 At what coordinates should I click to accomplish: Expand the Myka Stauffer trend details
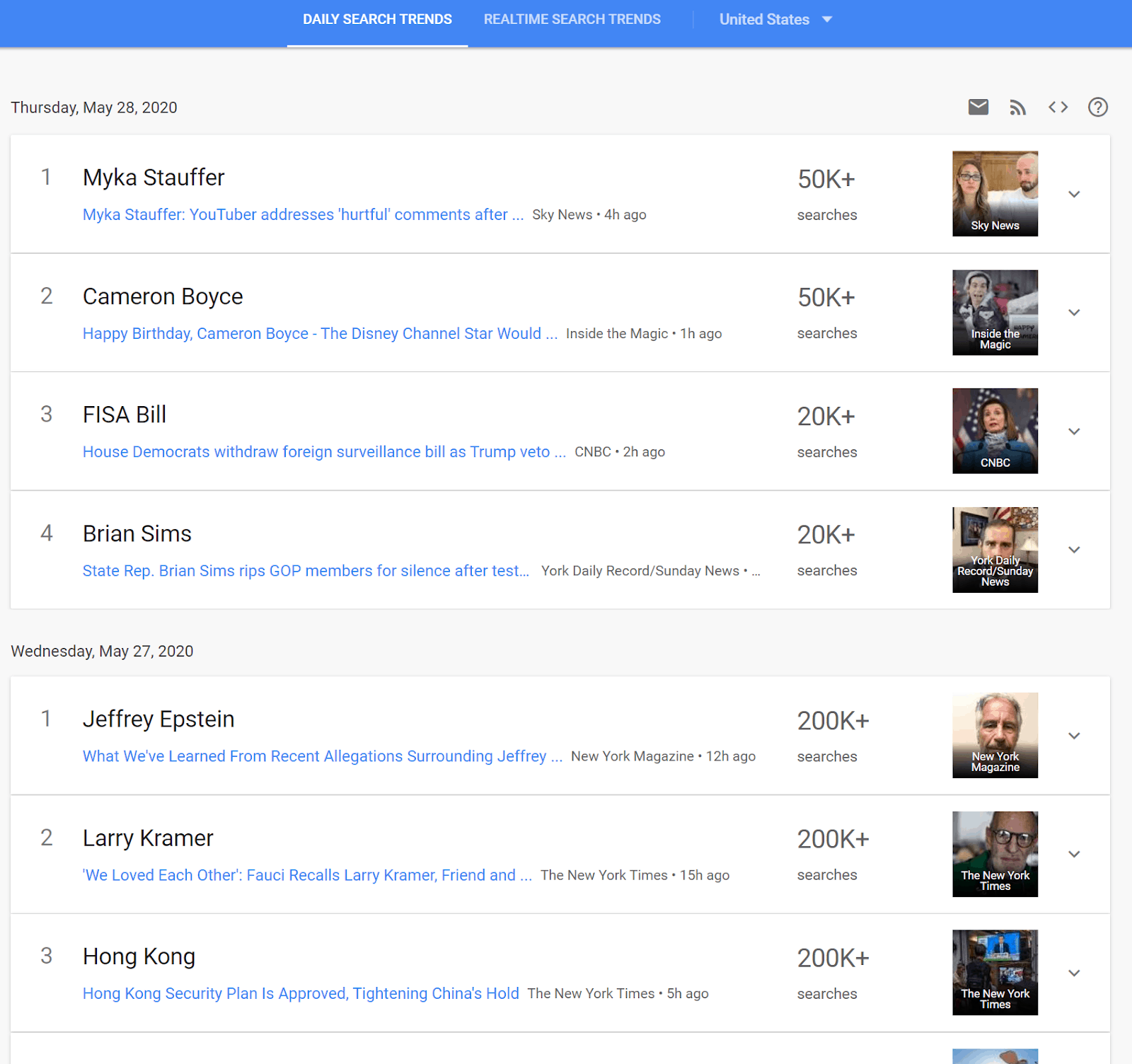(x=1074, y=194)
